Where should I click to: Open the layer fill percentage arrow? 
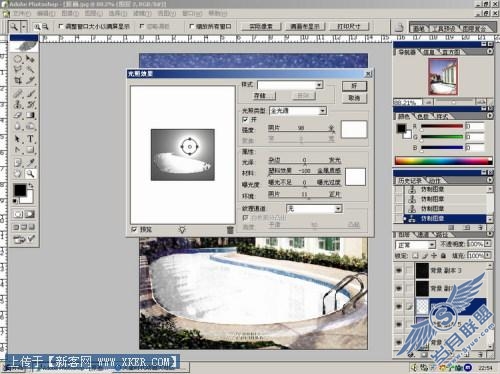click(x=487, y=255)
